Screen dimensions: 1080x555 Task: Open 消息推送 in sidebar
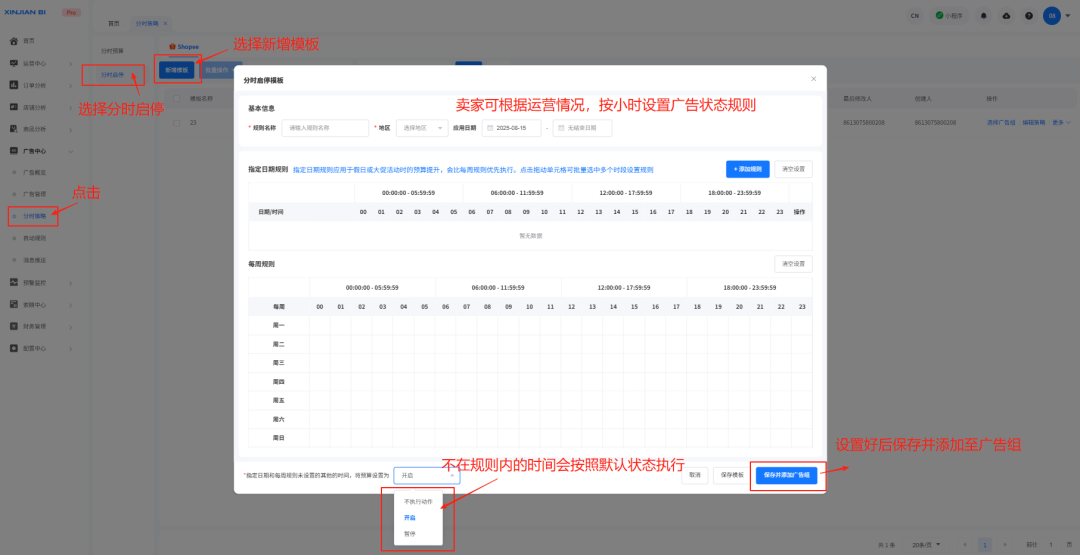34,260
